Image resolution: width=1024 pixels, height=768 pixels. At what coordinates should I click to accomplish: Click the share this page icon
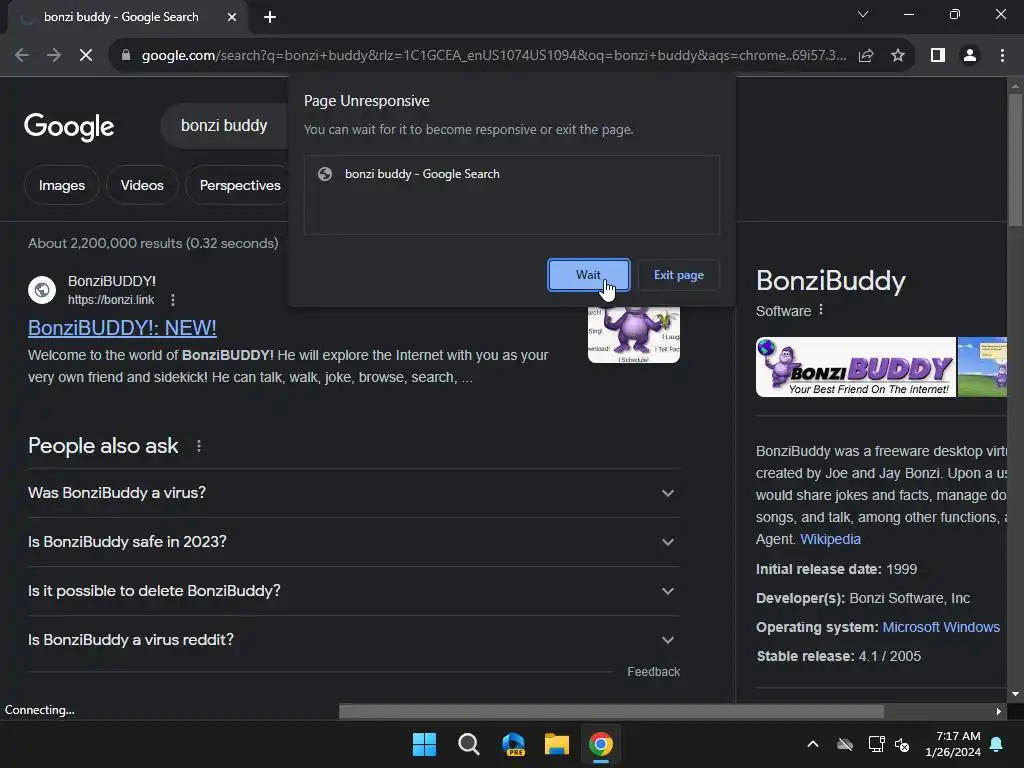(866, 56)
